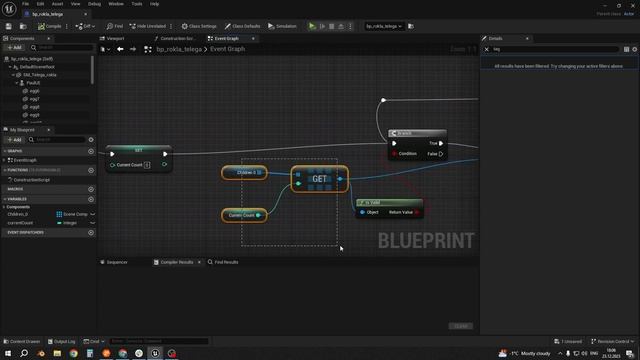Screen dimensions: 640x360
Task: Select EventGraph in GRAPHS list
Action: (x=25, y=160)
